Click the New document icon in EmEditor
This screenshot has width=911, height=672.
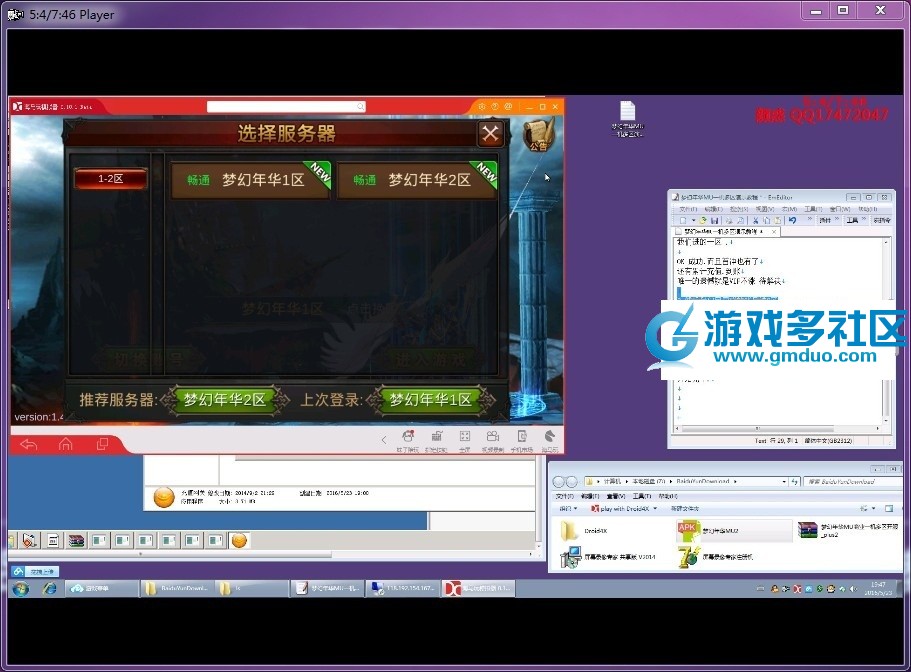pos(683,220)
